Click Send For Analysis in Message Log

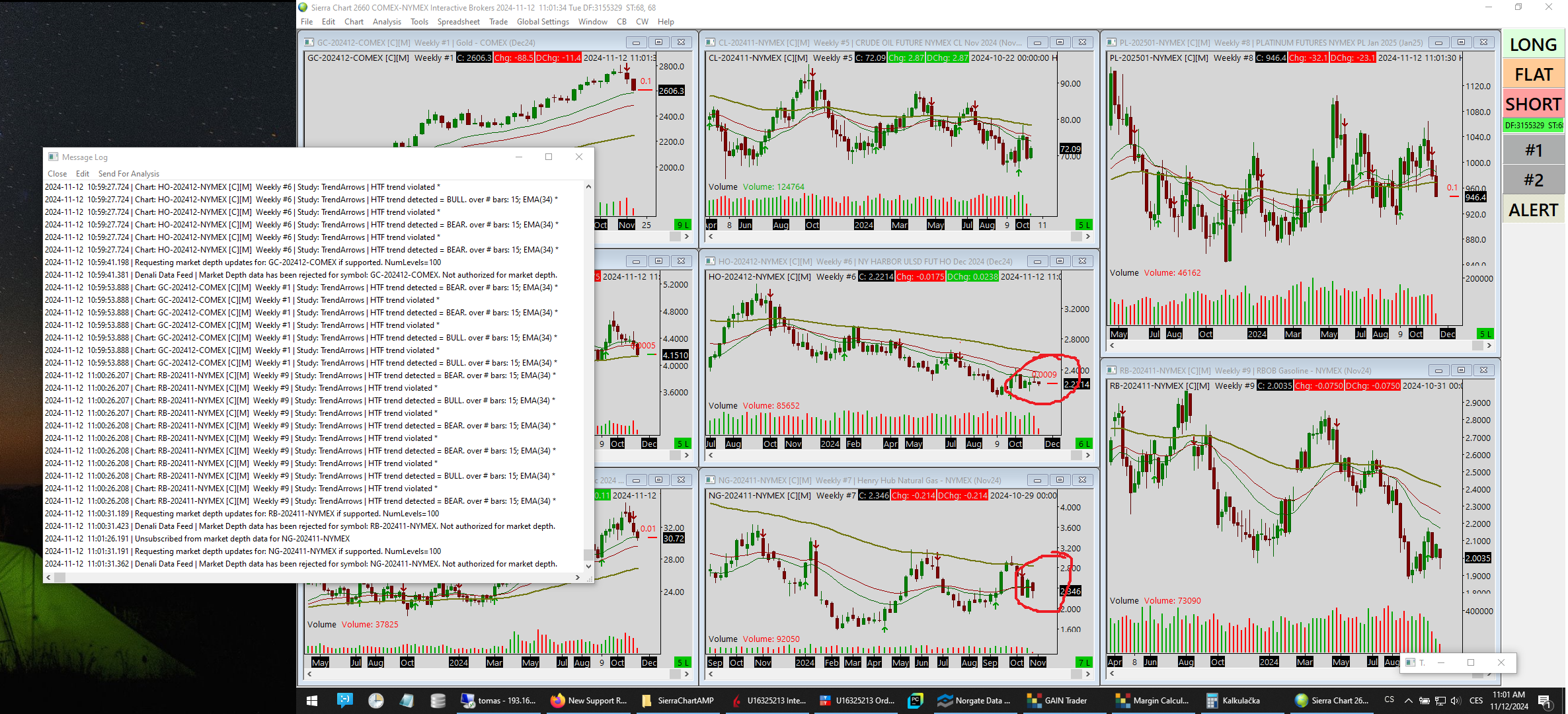click(x=129, y=174)
